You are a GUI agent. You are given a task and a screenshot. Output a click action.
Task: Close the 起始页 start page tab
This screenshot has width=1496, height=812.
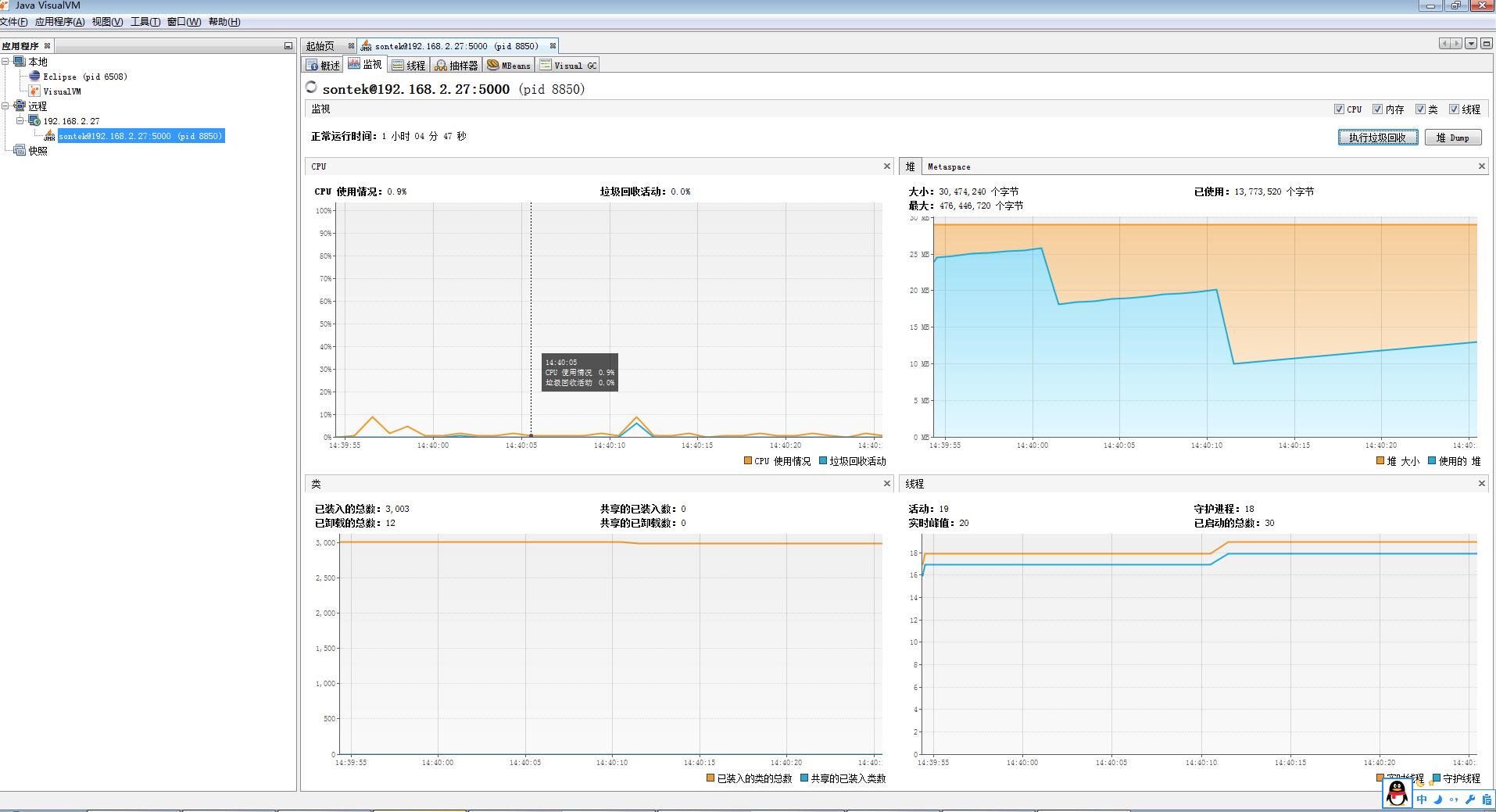pos(351,45)
